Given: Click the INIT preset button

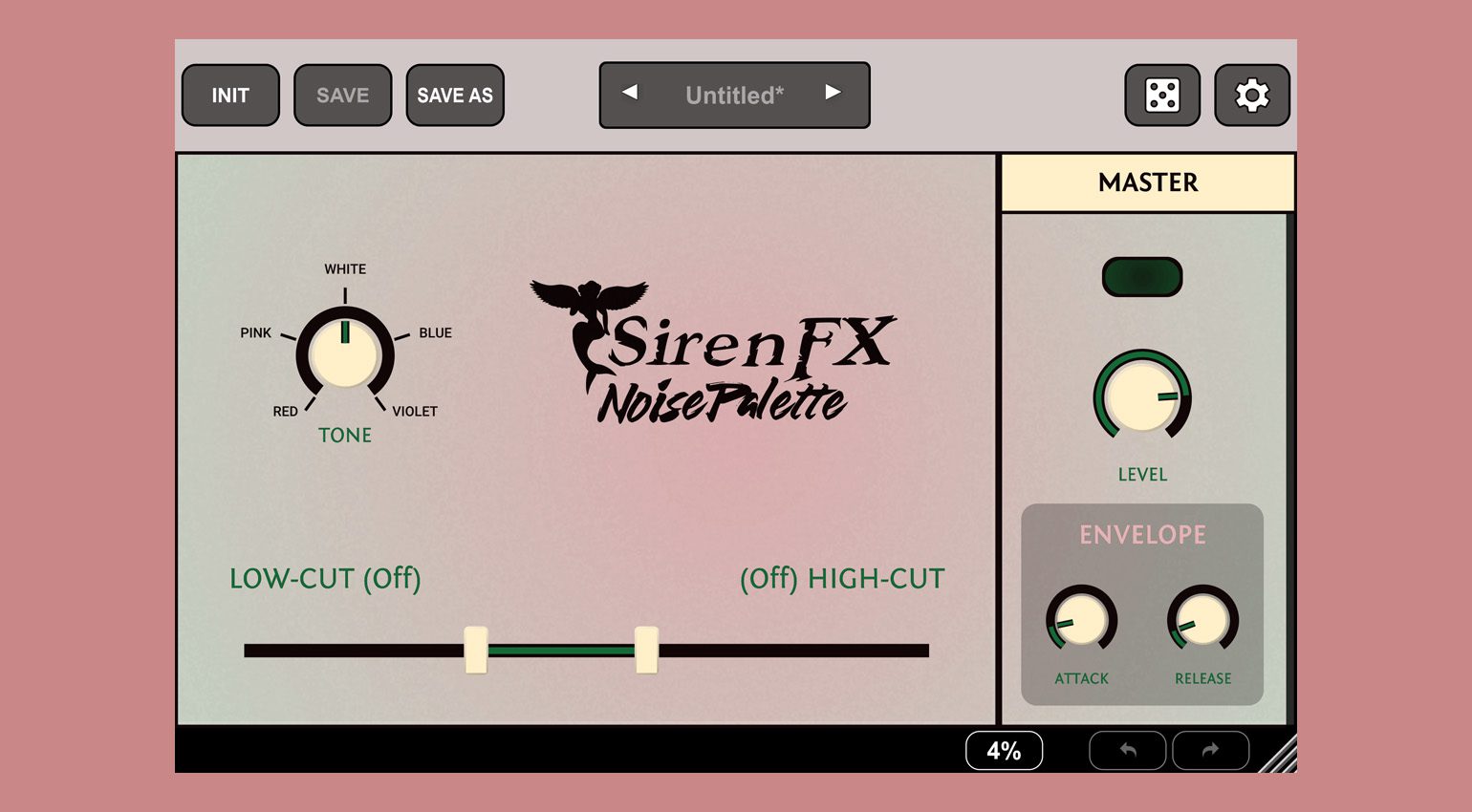Looking at the screenshot, I should (x=230, y=96).
